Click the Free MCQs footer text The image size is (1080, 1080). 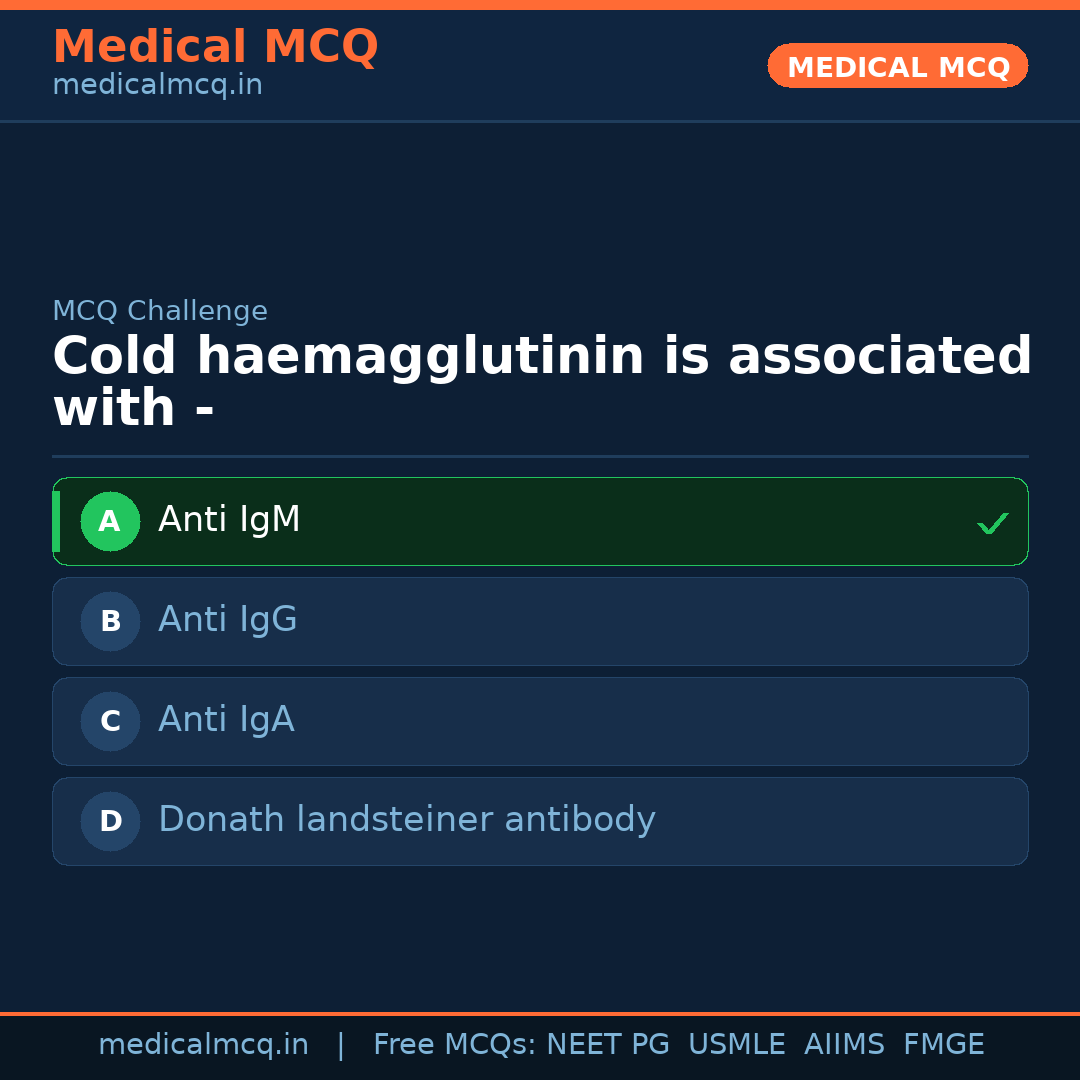pos(454,1045)
